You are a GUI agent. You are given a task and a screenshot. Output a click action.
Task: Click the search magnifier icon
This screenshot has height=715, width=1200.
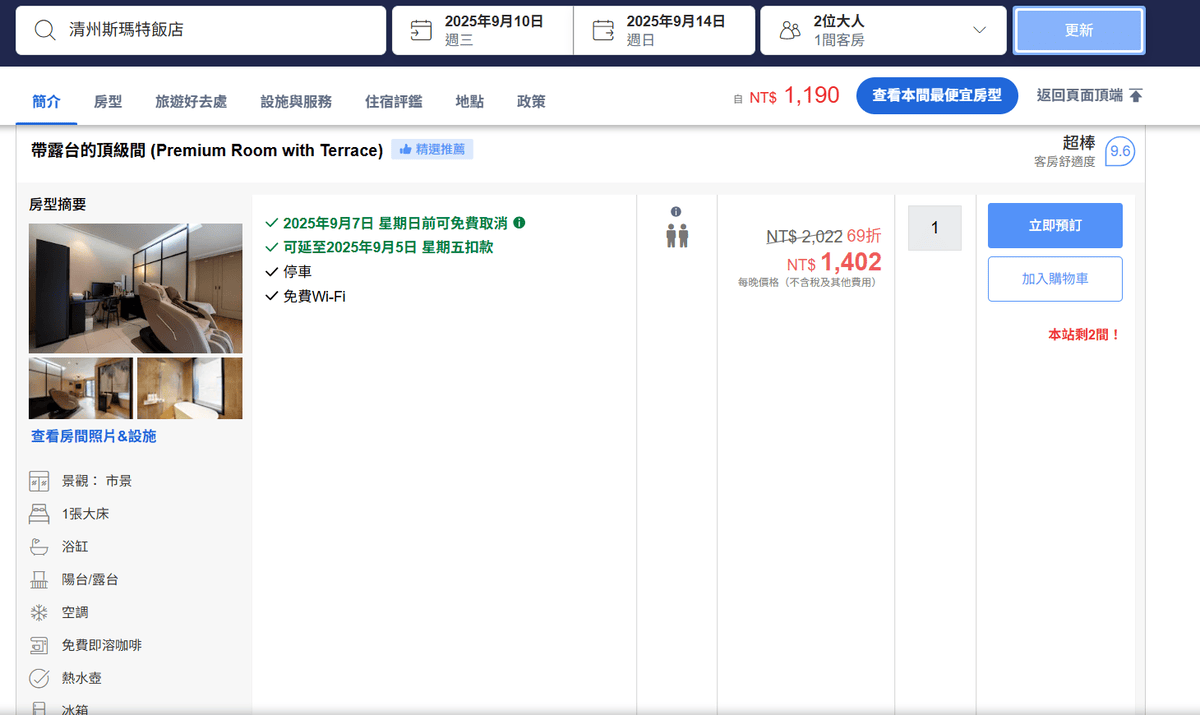click(45, 30)
